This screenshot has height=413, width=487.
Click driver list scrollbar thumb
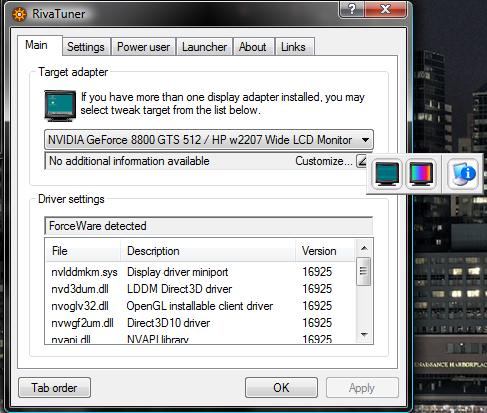[x=364, y=271]
